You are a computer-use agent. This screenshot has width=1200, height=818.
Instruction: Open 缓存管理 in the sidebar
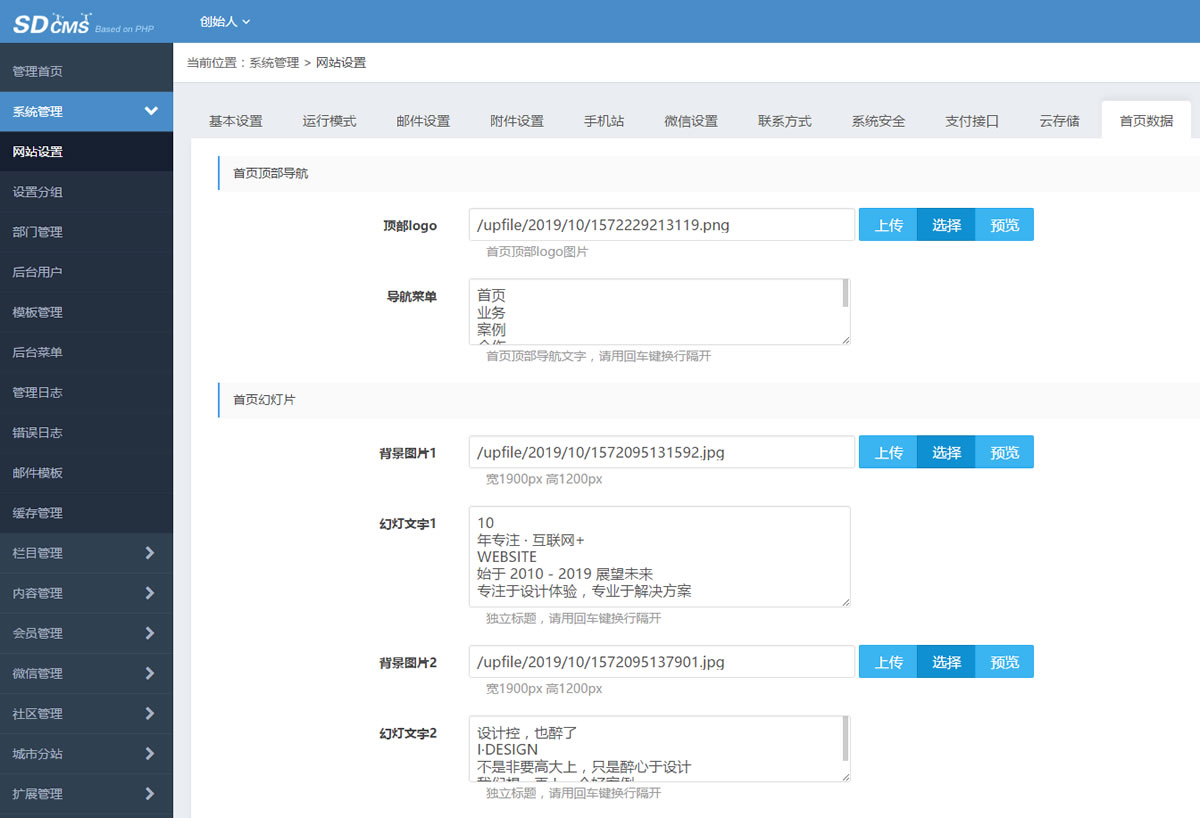click(x=86, y=512)
